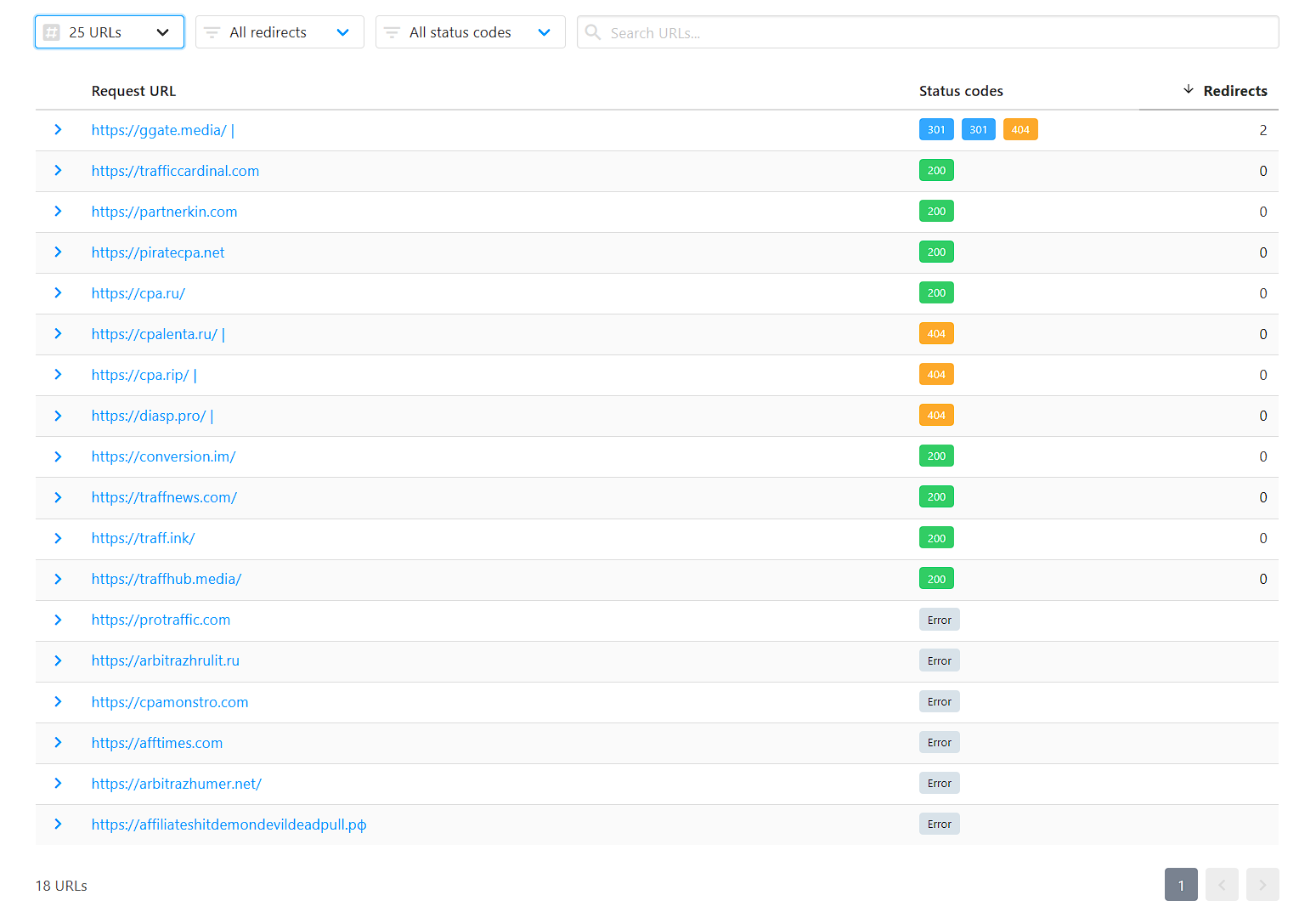The height and width of the screenshot is (918, 1316).
Task: Click the 200 status badge for cpa.ru
Action: point(936,293)
